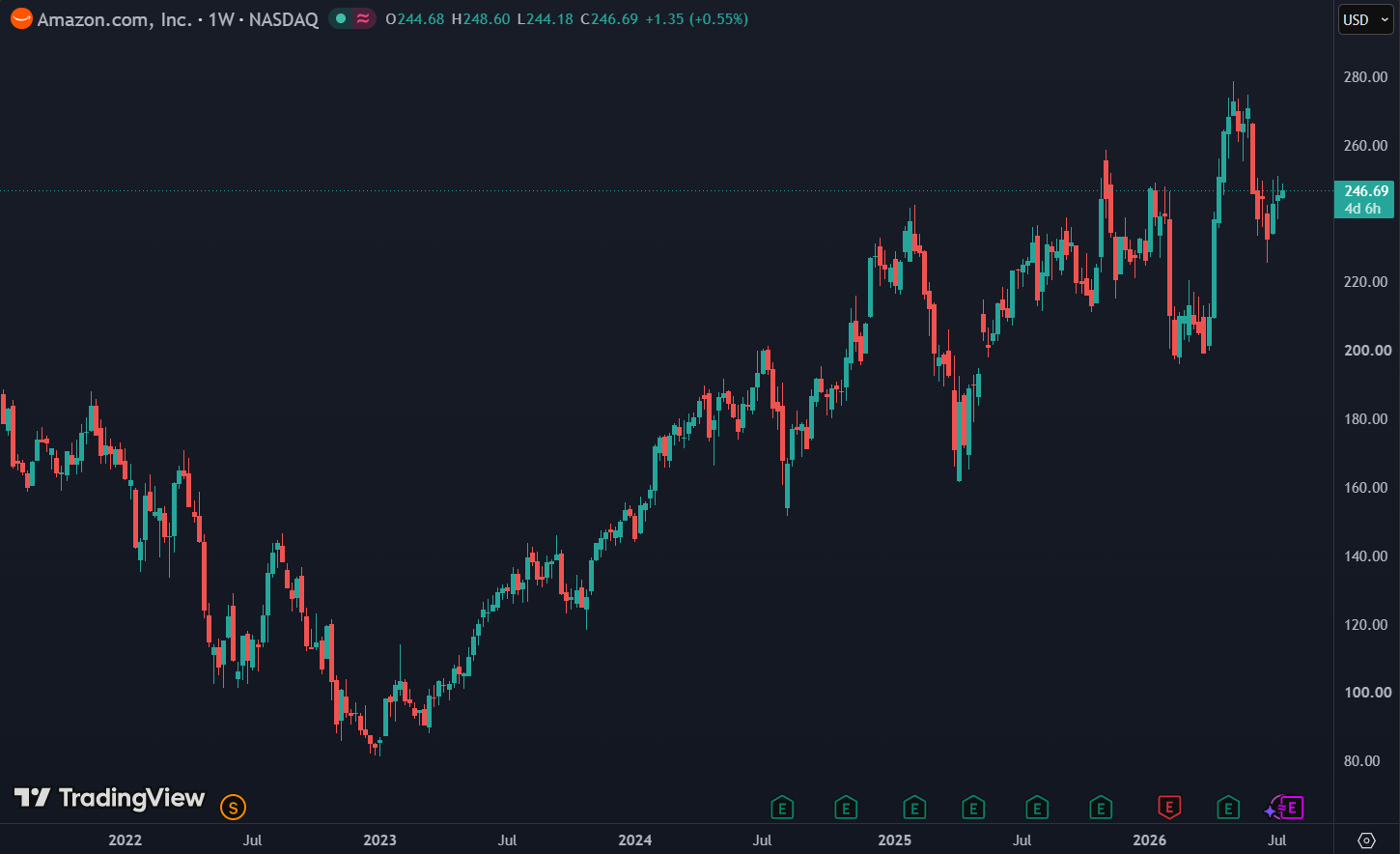Click the 2024 label on the time axis
Image resolution: width=1400 pixels, height=854 pixels.
(635, 840)
